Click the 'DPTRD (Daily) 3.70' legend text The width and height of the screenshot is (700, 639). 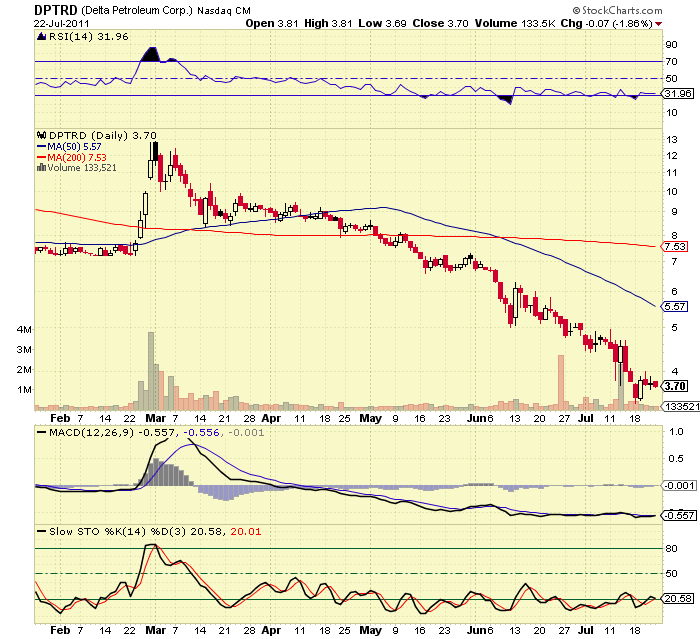point(103,135)
